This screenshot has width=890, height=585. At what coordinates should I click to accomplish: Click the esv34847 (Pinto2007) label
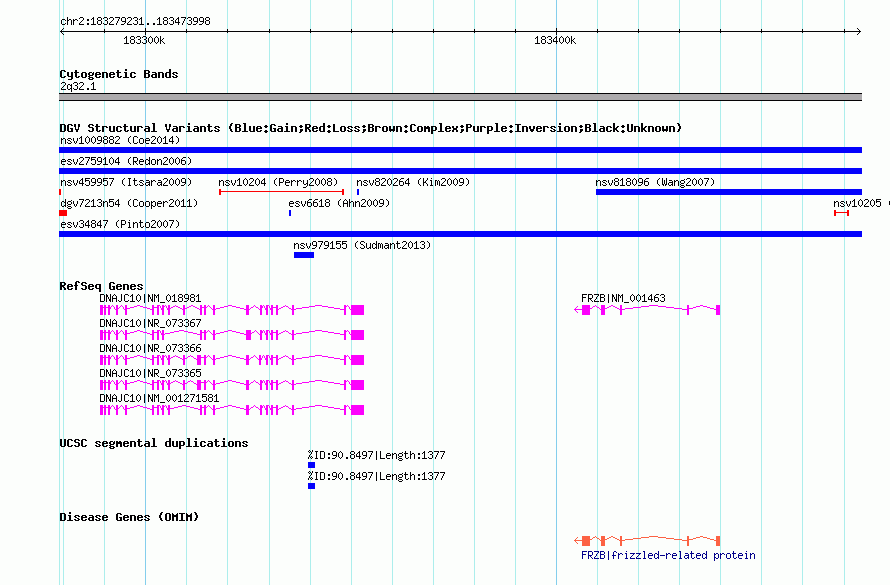(120, 224)
